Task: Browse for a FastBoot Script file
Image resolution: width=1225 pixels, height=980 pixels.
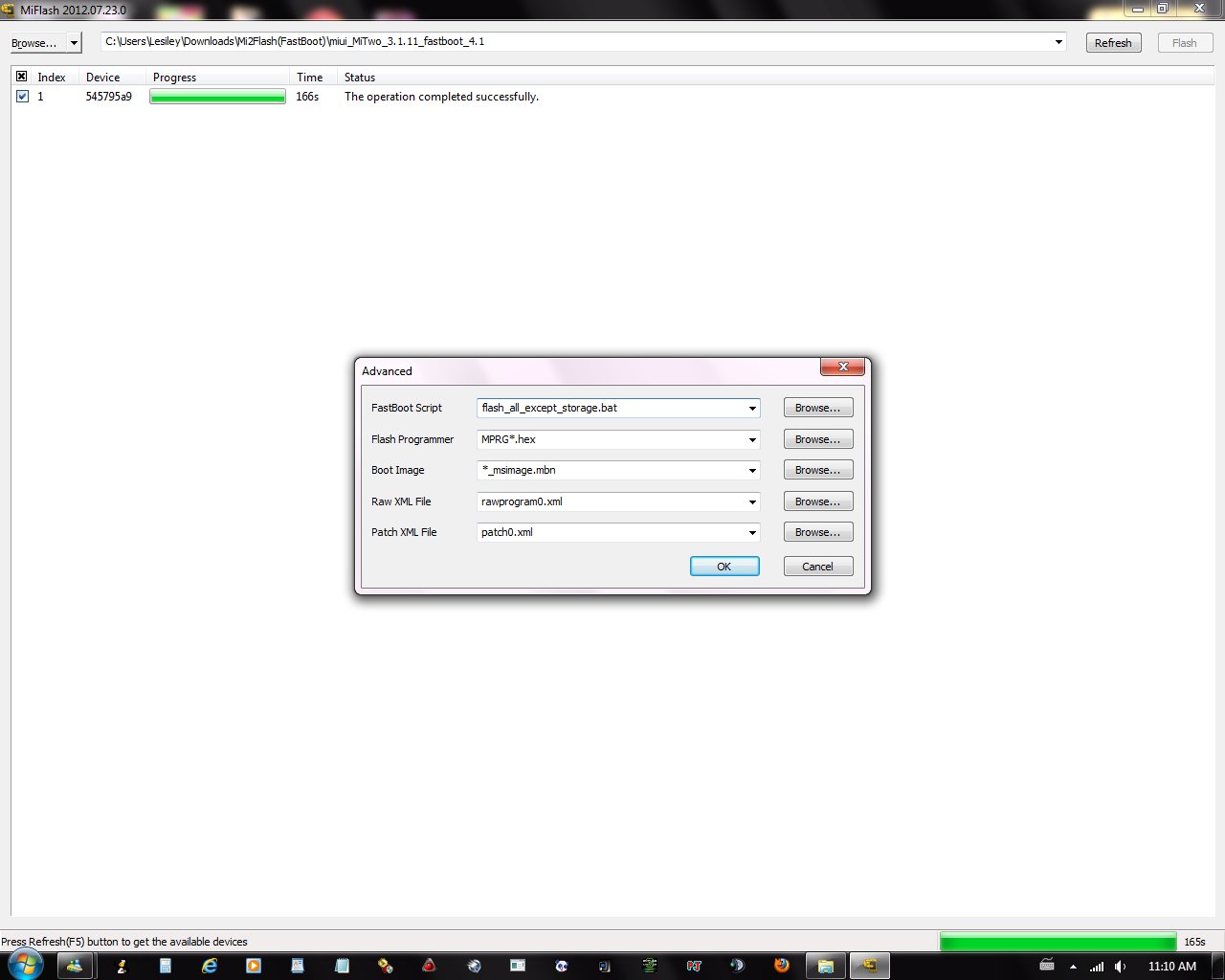Action: 818,408
